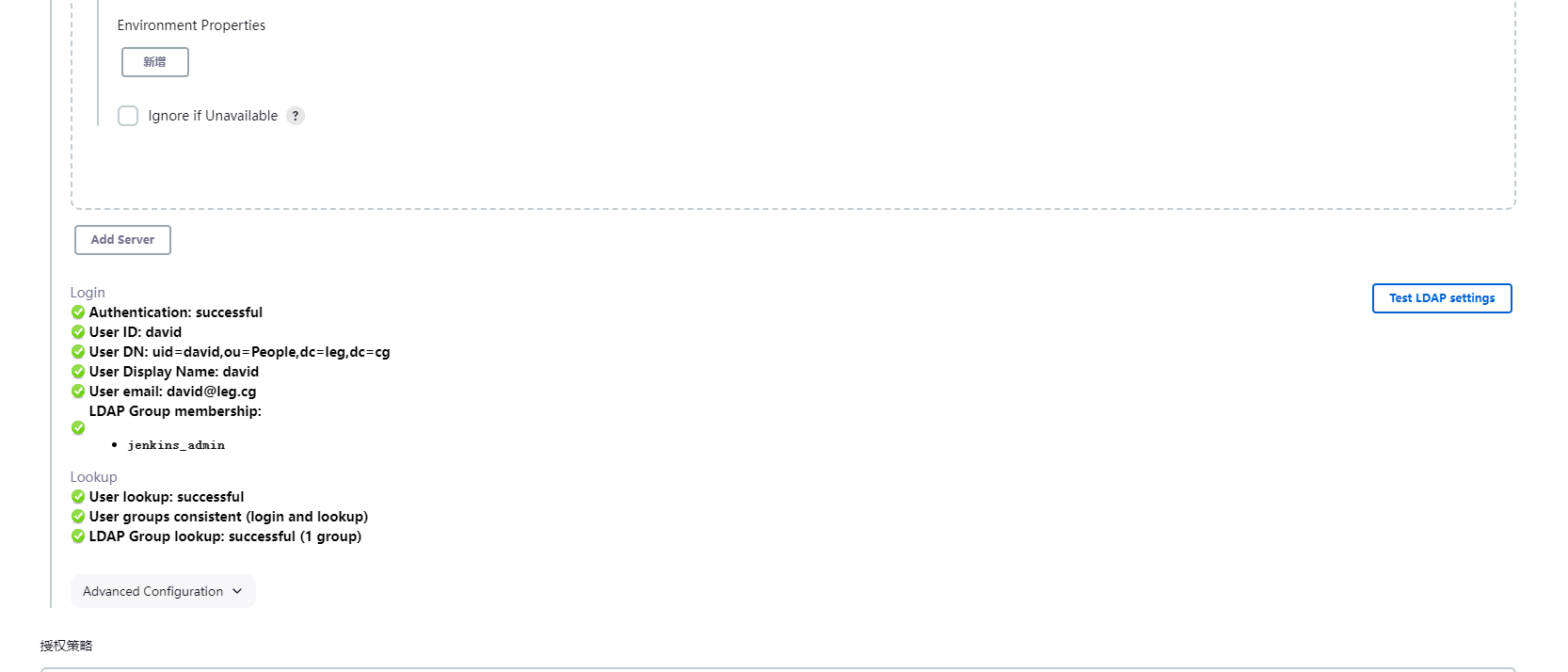This screenshot has width=1568, height=672.
Task: Click the chevron arrow on Advanced Configuration
Action: pyautogui.click(x=237, y=591)
